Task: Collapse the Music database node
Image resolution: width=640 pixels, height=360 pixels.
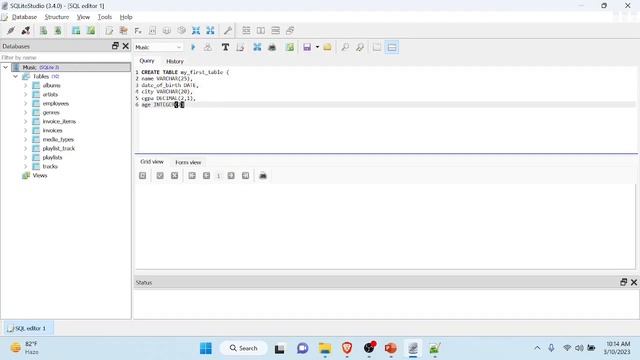Action: (6, 67)
